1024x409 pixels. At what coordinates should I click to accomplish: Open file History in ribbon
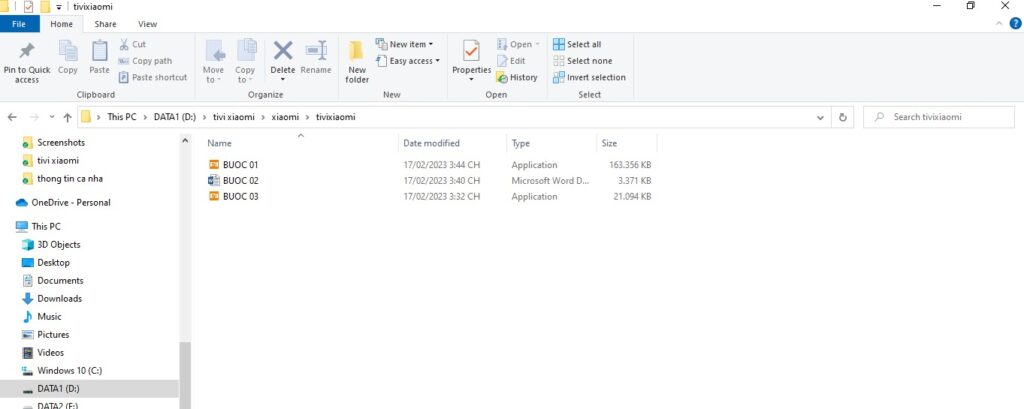tap(516, 77)
